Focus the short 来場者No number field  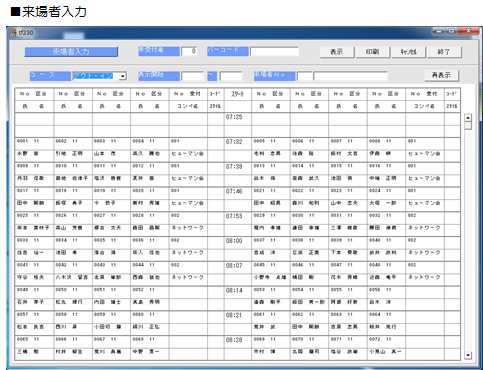304,76
